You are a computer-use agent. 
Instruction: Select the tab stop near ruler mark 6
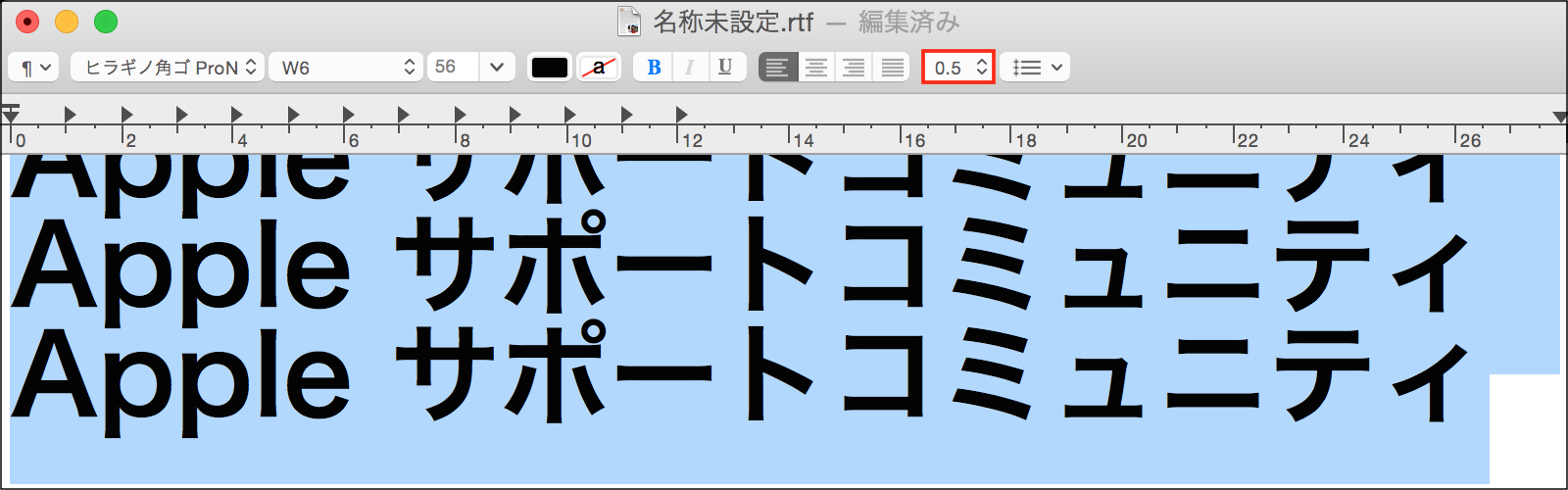pyautogui.click(x=349, y=115)
